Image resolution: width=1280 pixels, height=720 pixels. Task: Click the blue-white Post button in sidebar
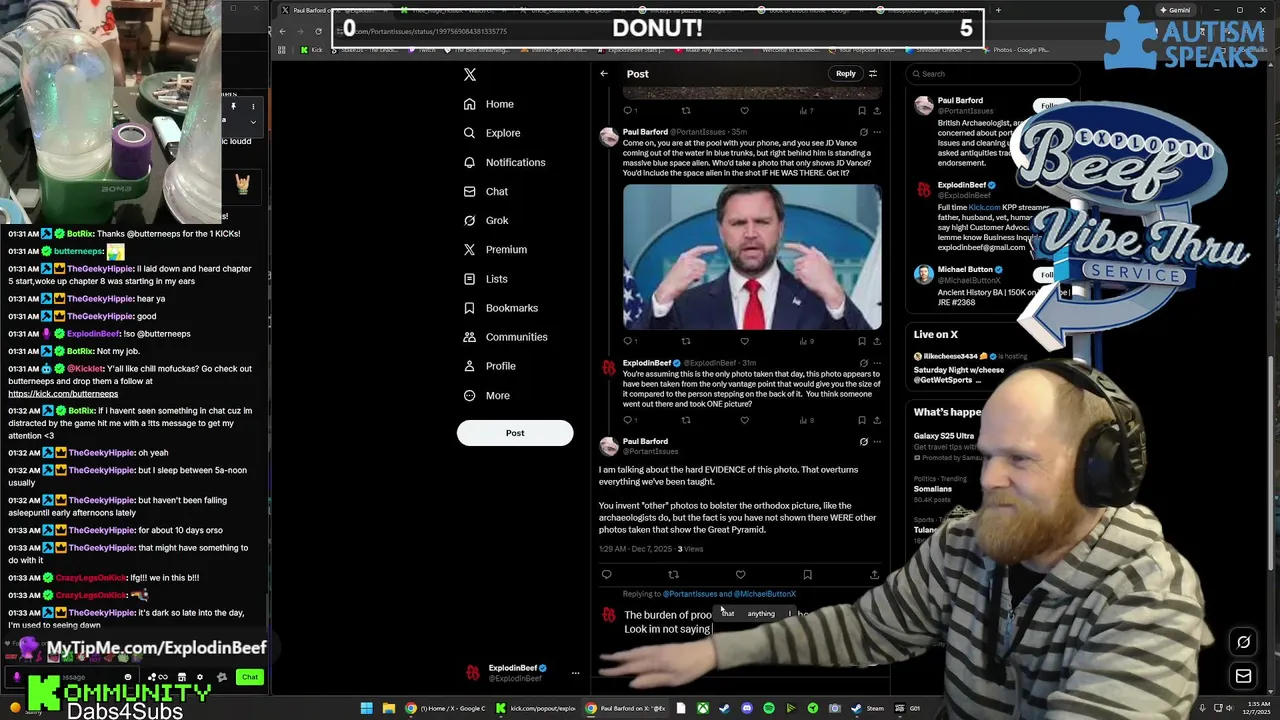(x=515, y=433)
